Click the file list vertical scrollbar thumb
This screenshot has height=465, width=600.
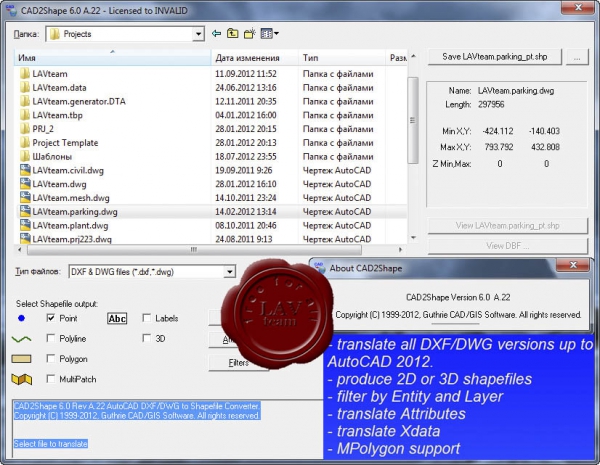(412, 120)
